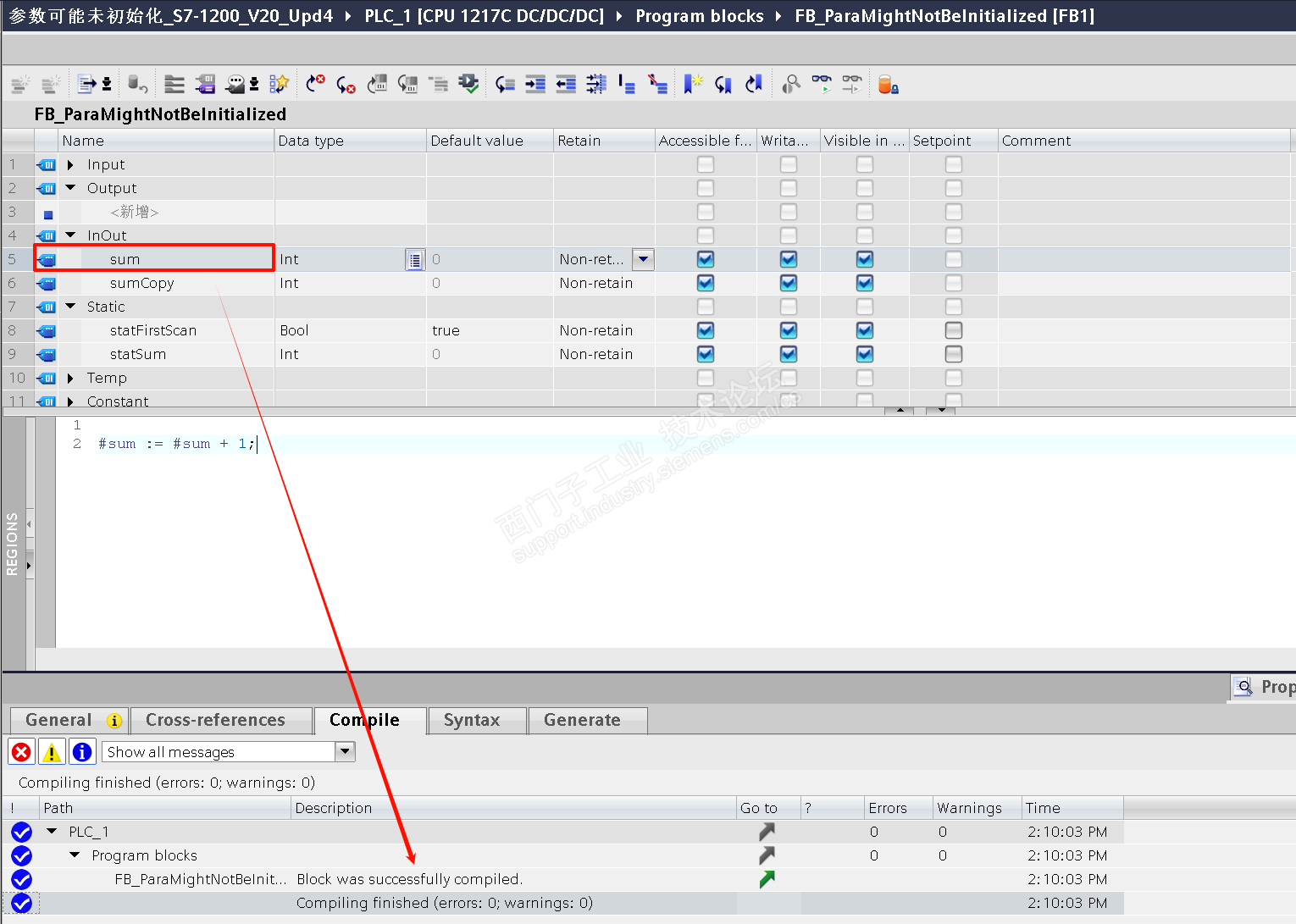Viewport: 1296px width, 924px height.
Task: Toggle Accessible checkbox for sum
Action: [x=706, y=259]
